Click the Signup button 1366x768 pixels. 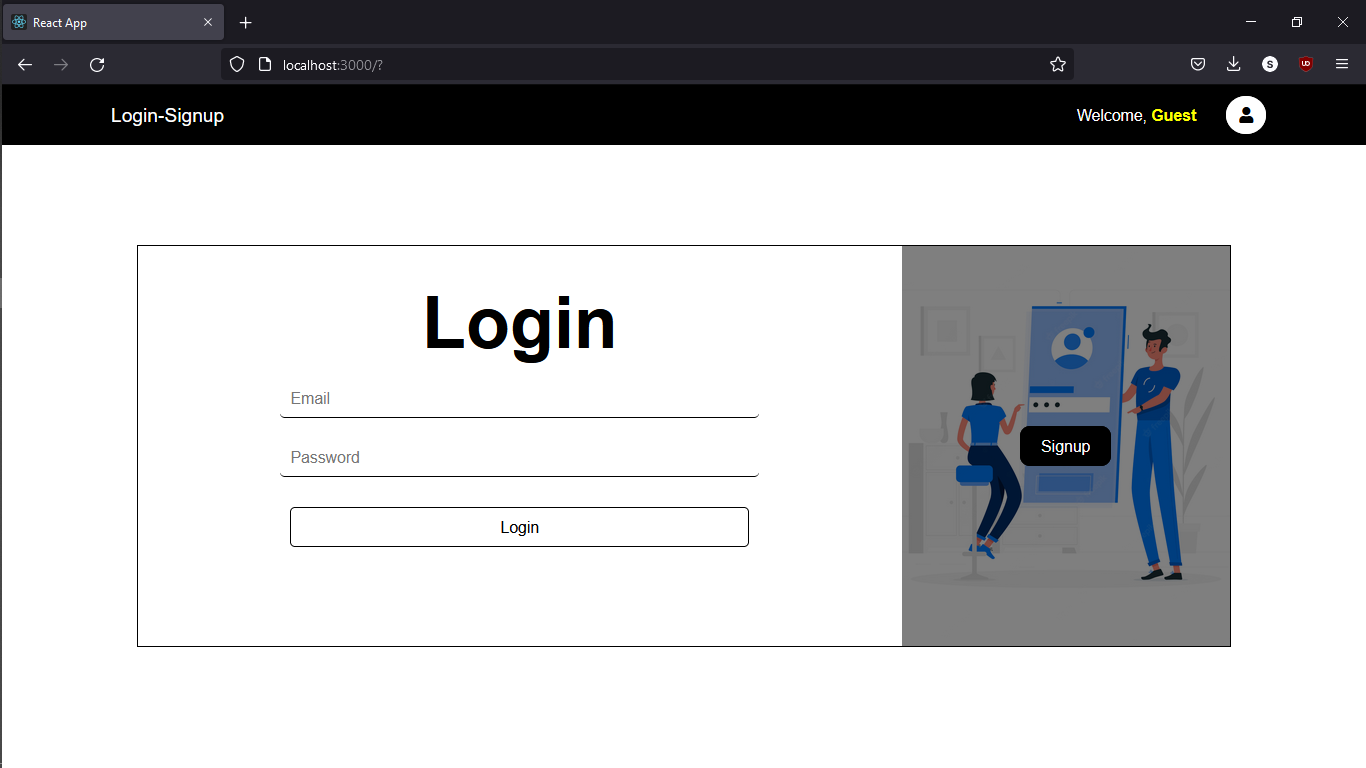(x=1065, y=446)
